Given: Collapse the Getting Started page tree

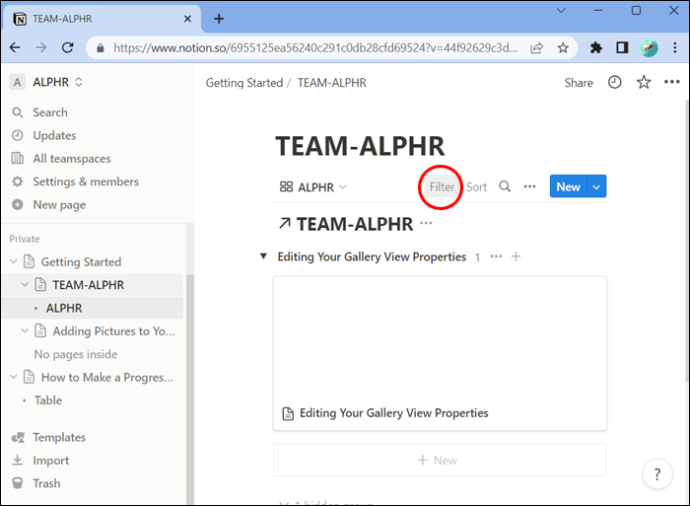Looking at the screenshot, I should [14, 262].
